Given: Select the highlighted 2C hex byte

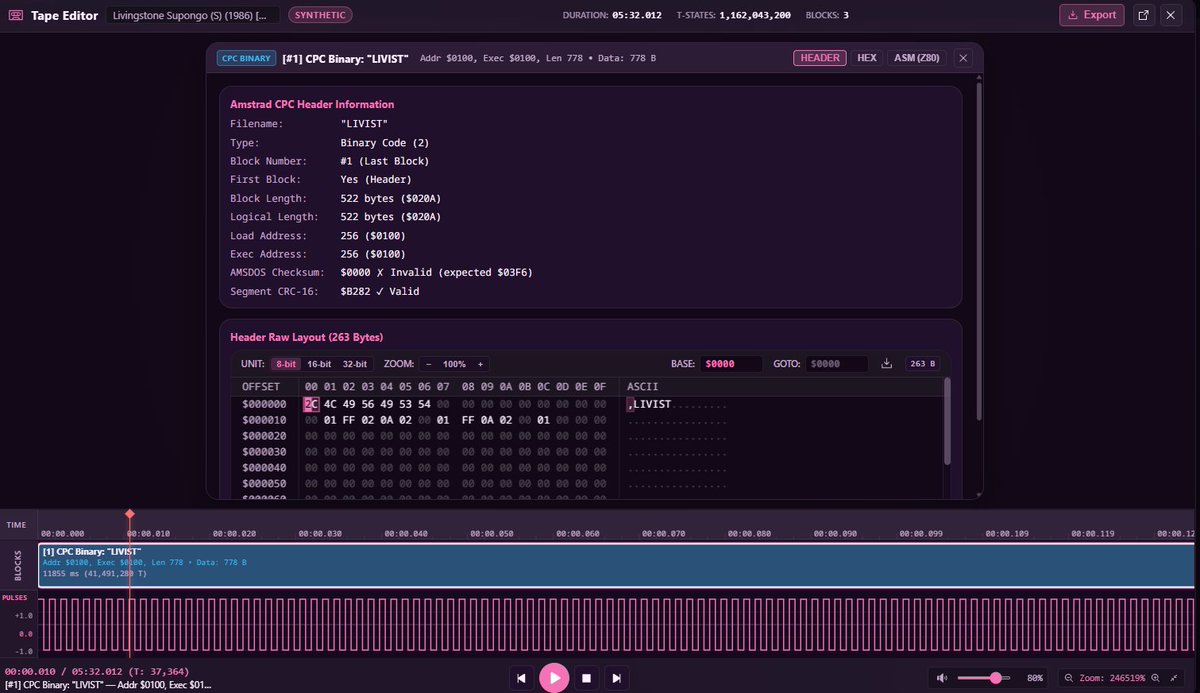Looking at the screenshot, I should pos(311,404).
